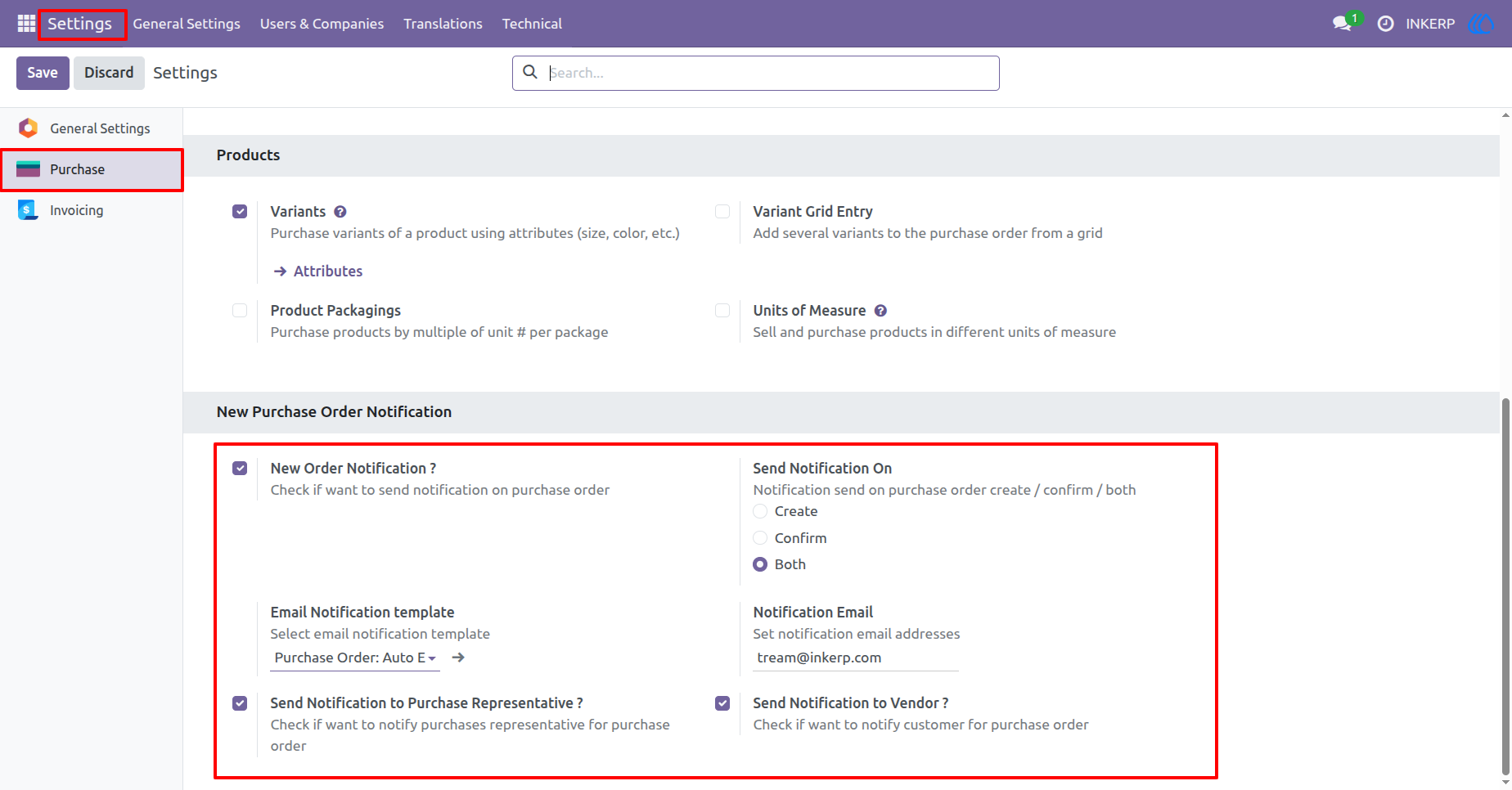Image resolution: width=1512 pixels, height=790 pixels.
Task: Toggle the New Order Notification checkbox
Action: click(x=240, y=469)
